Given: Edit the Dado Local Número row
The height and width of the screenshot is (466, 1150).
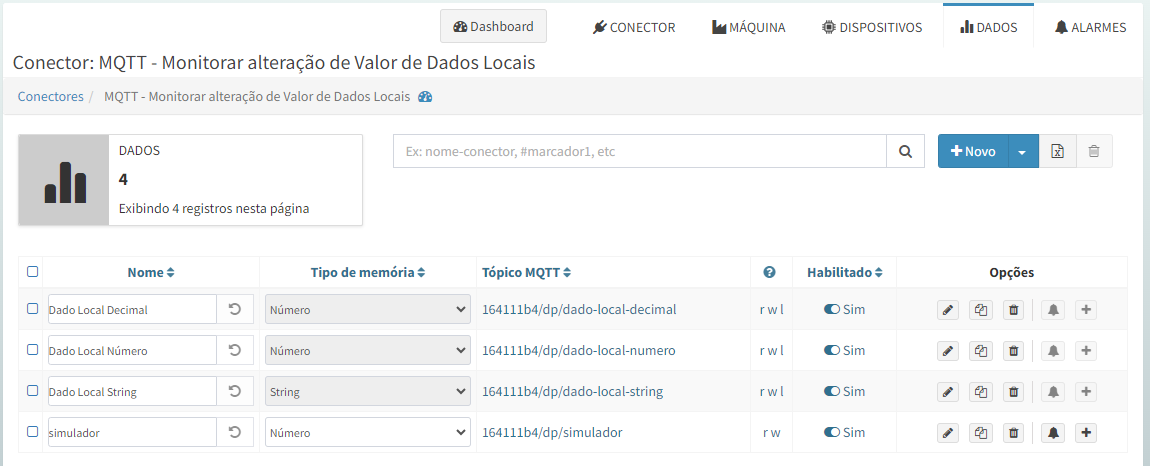Looking at the screenshot, I should pyautogui.click(x=948, y=351).
